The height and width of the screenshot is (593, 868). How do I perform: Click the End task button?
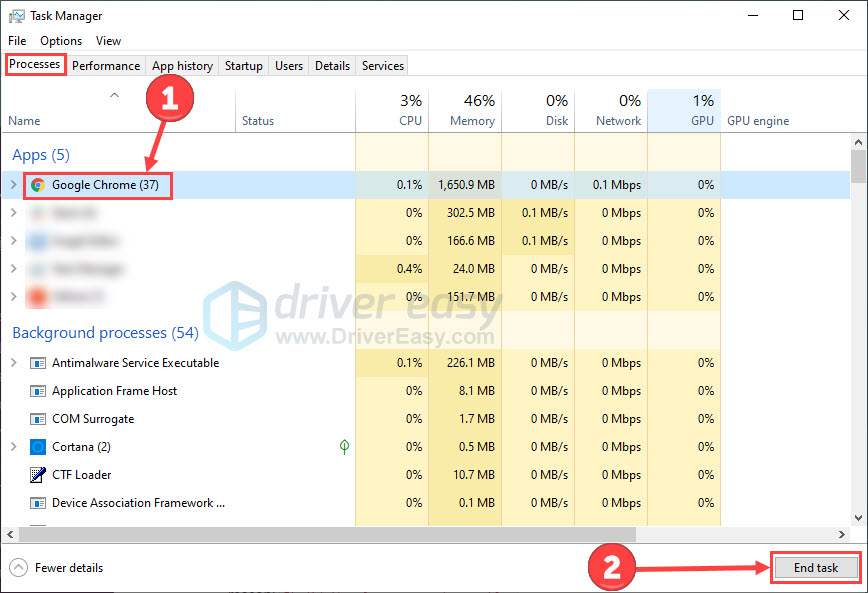[815, 567]
